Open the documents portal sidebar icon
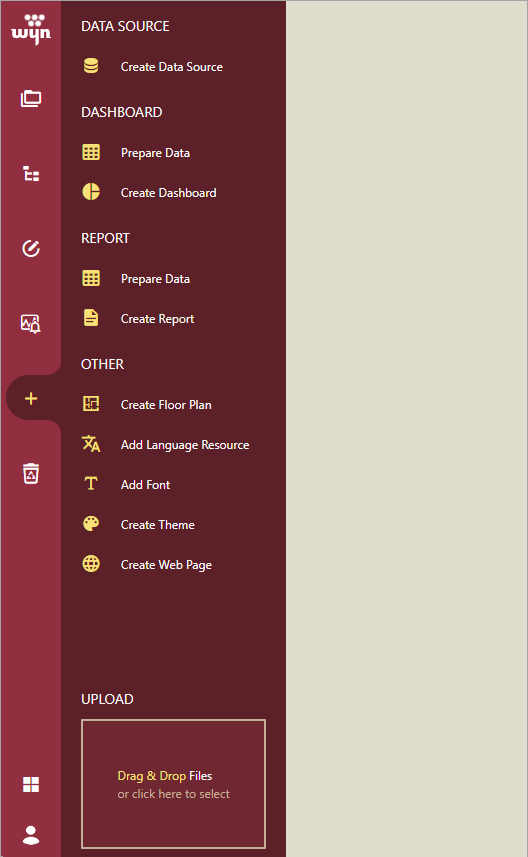The image size is (528, 857). (31, 98)
